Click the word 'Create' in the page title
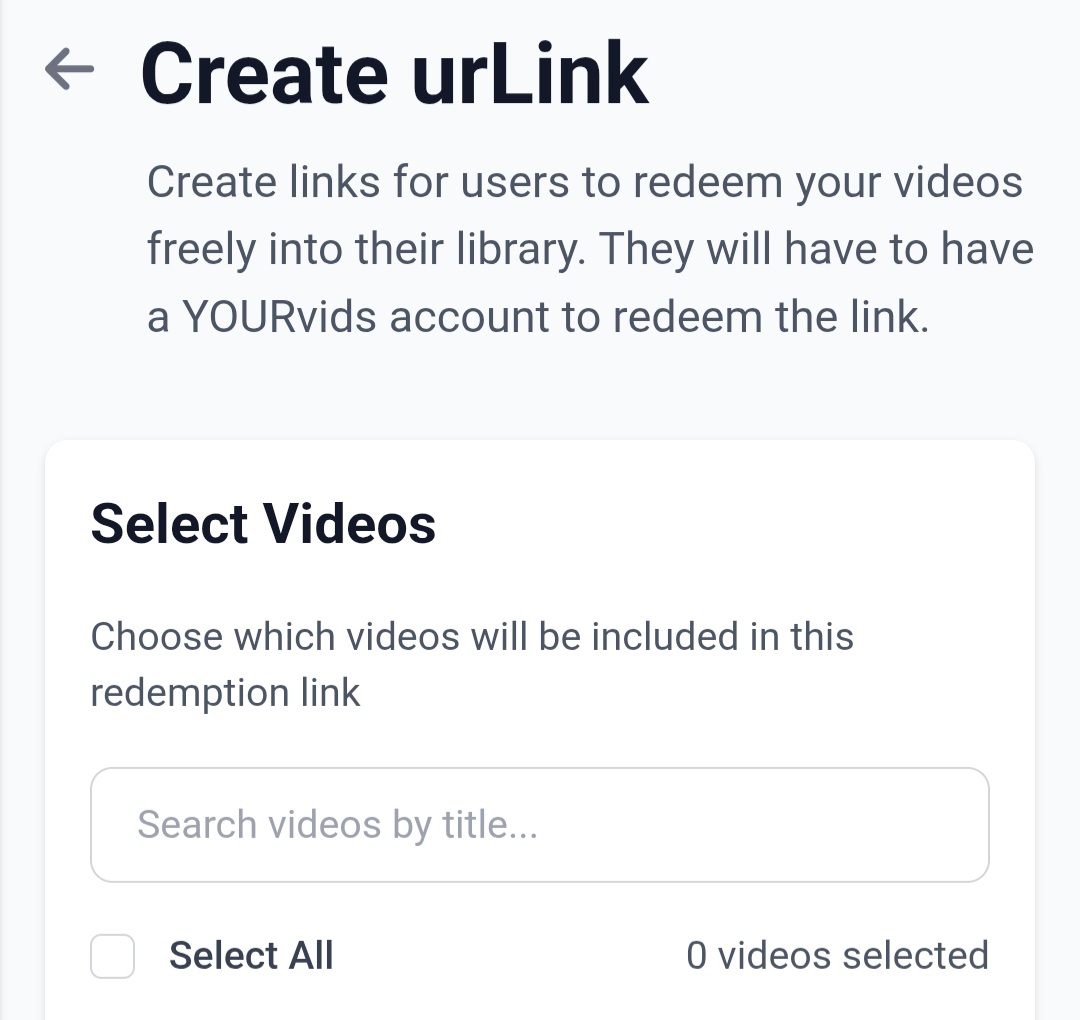This screenshot has width=1080, height=1020. [265, 73]
